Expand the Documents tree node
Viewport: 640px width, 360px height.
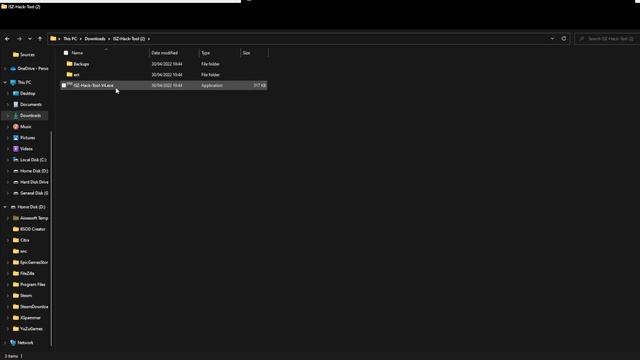(8, 104)
